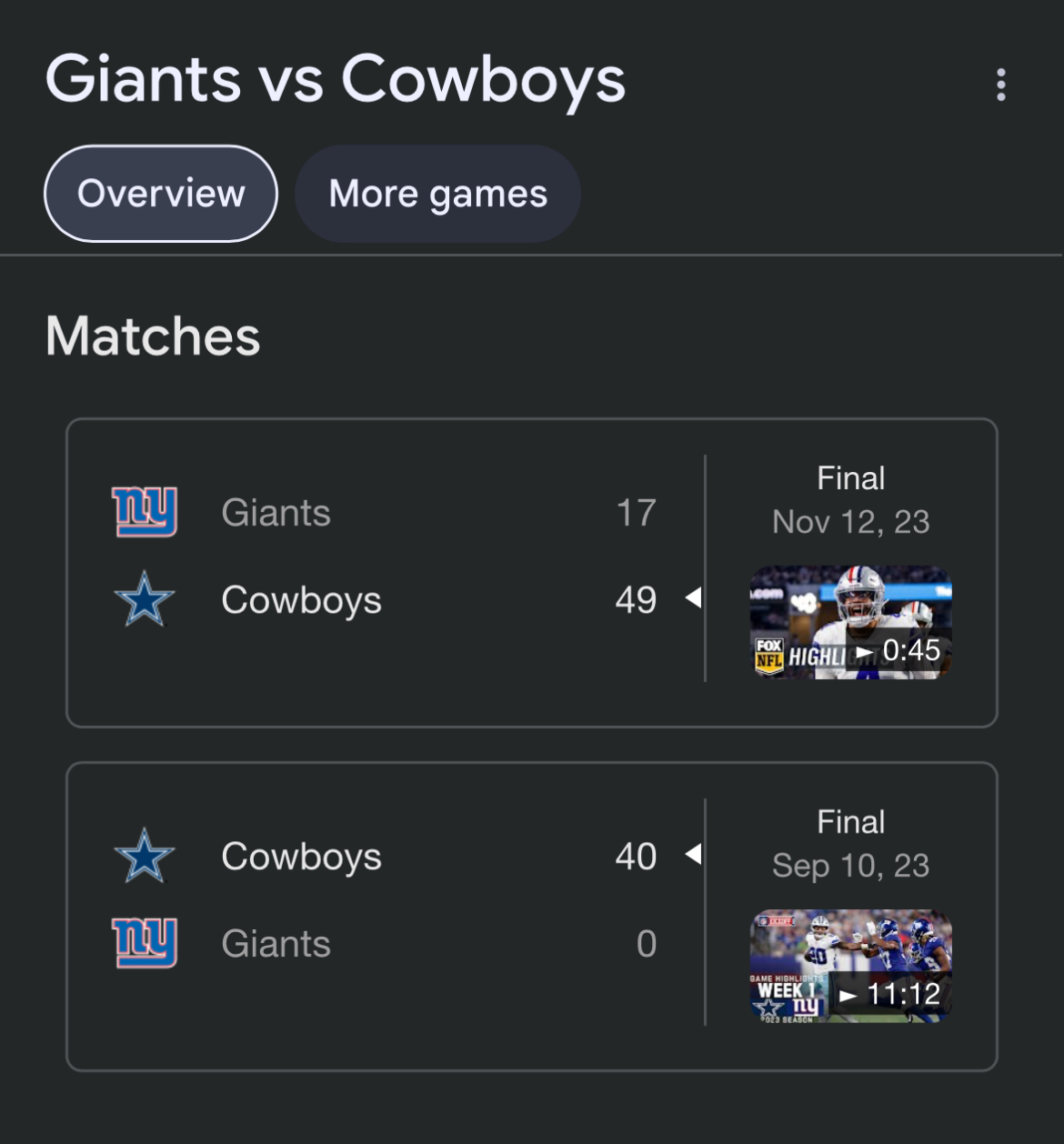Switch to the More games tab

[x=437, y=194]
